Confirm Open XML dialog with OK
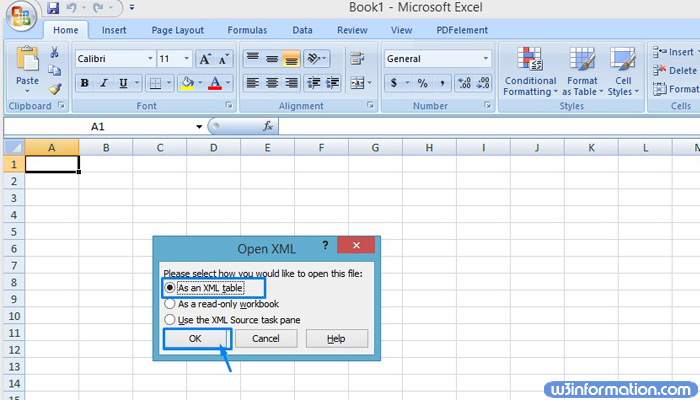The image size is (700, 400). point(195,339)
